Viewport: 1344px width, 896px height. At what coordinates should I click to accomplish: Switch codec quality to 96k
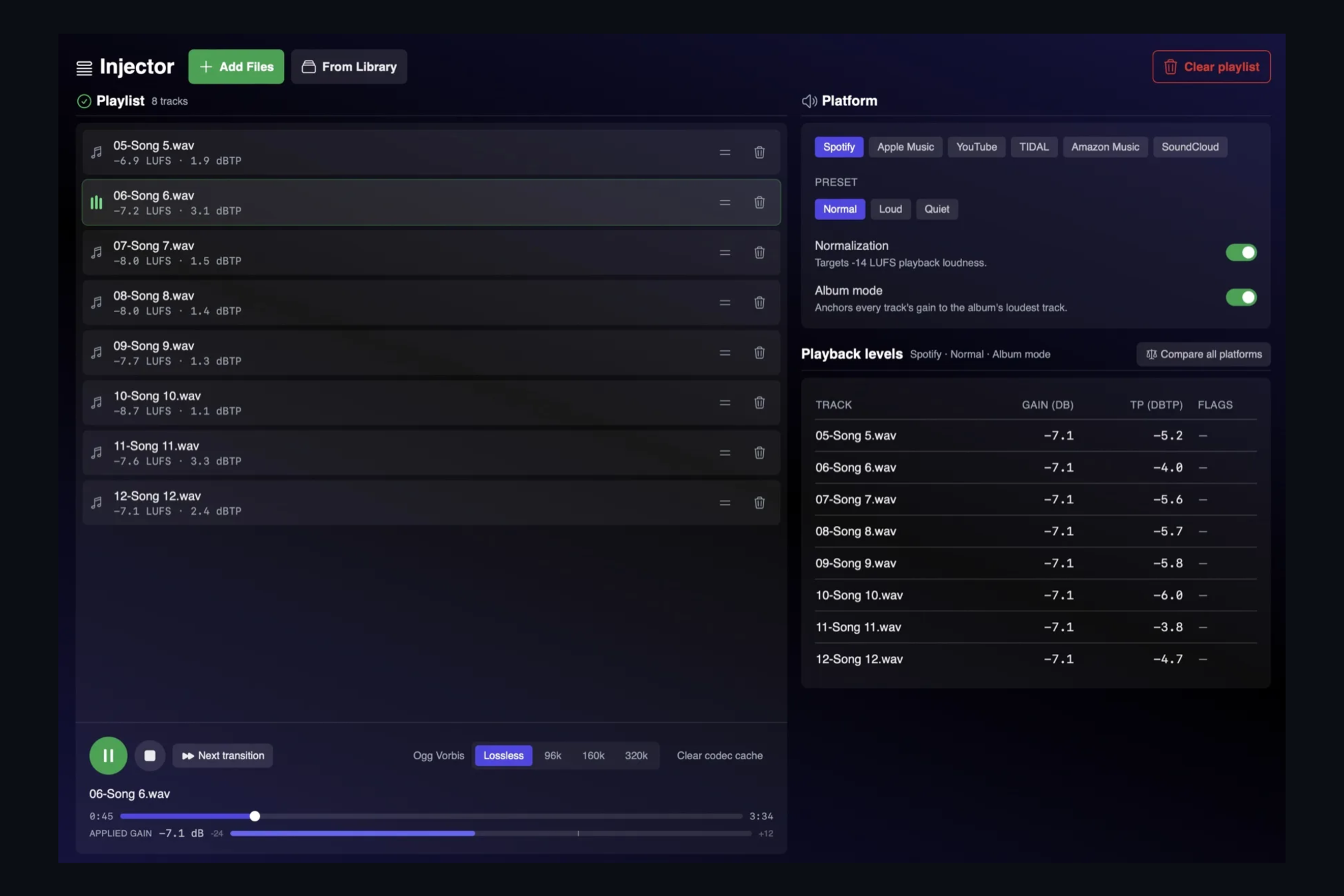(x=553, y=755)
